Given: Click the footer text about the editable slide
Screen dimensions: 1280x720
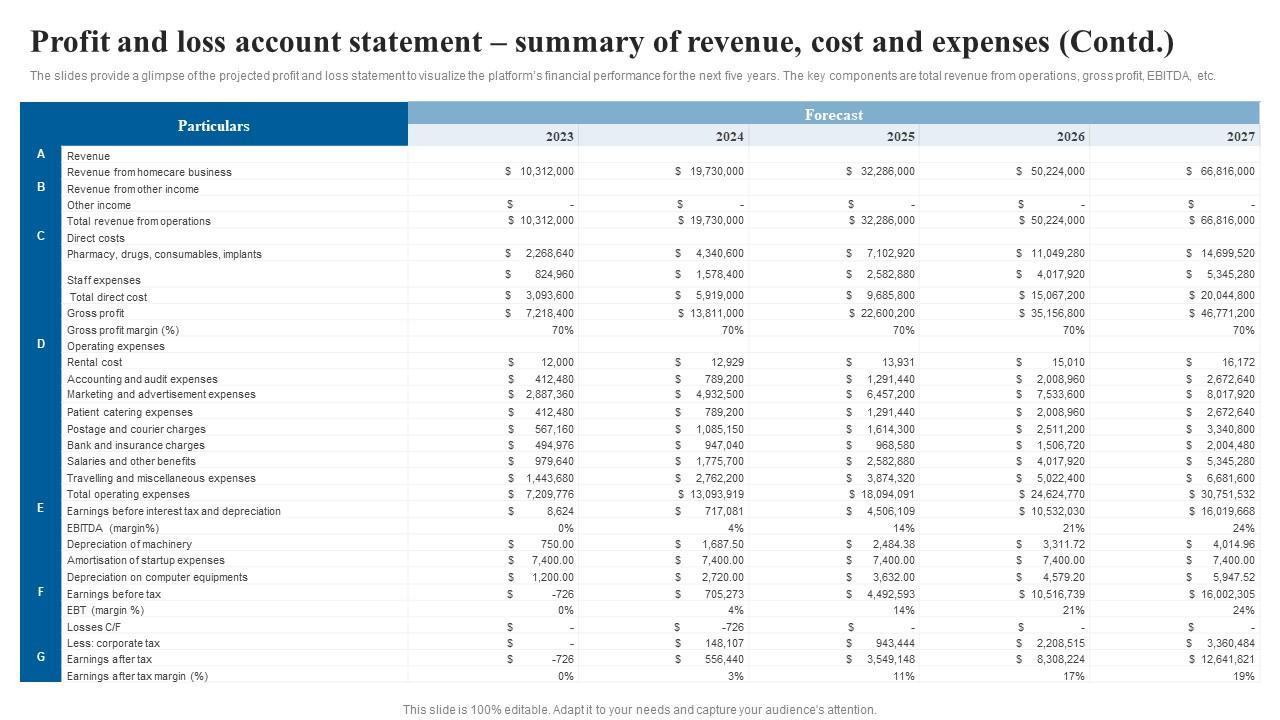Looking at the screenshot, I should point(640,710).
